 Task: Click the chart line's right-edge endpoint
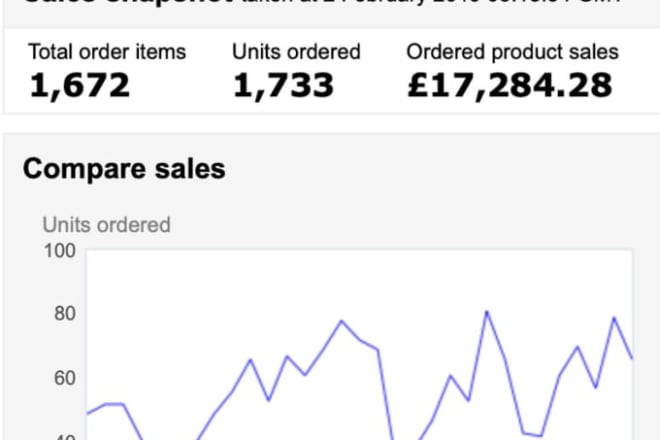631,358
